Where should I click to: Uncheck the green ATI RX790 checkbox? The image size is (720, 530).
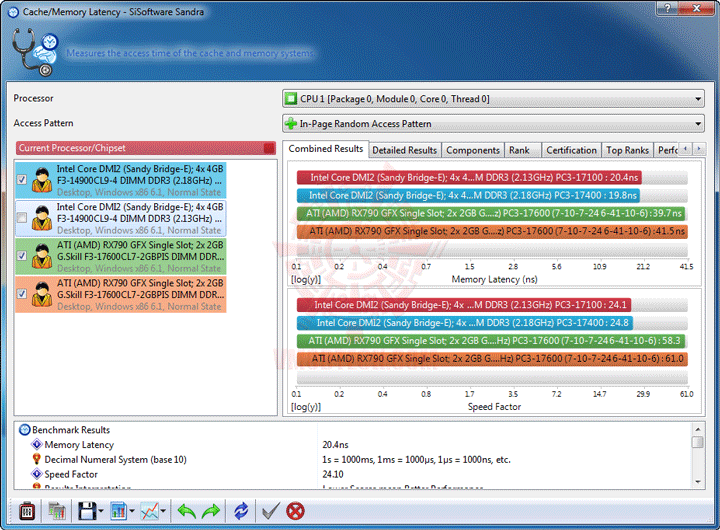(22, 256)
